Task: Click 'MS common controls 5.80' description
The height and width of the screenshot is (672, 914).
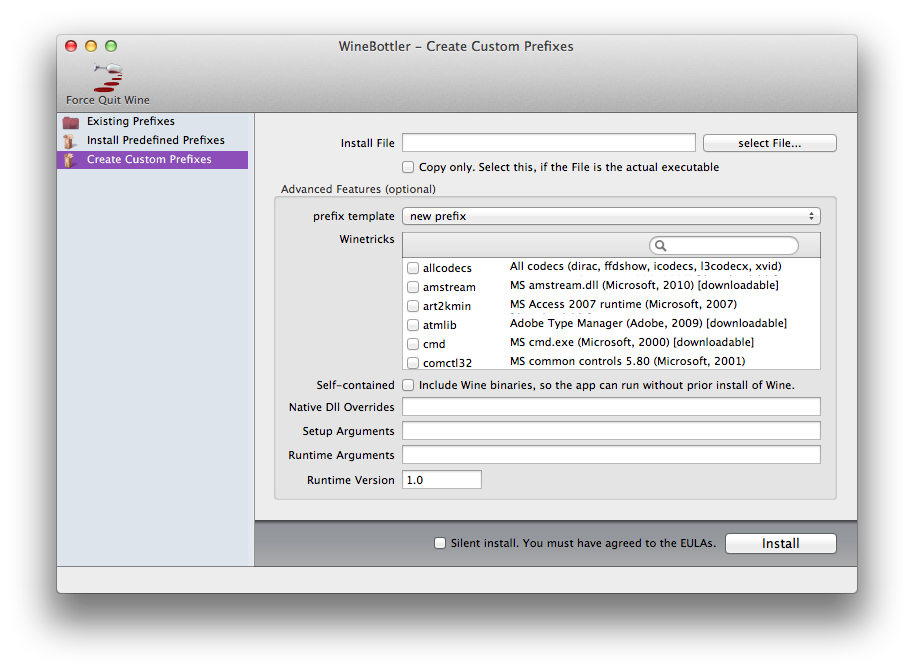Action: pos(627,361)
